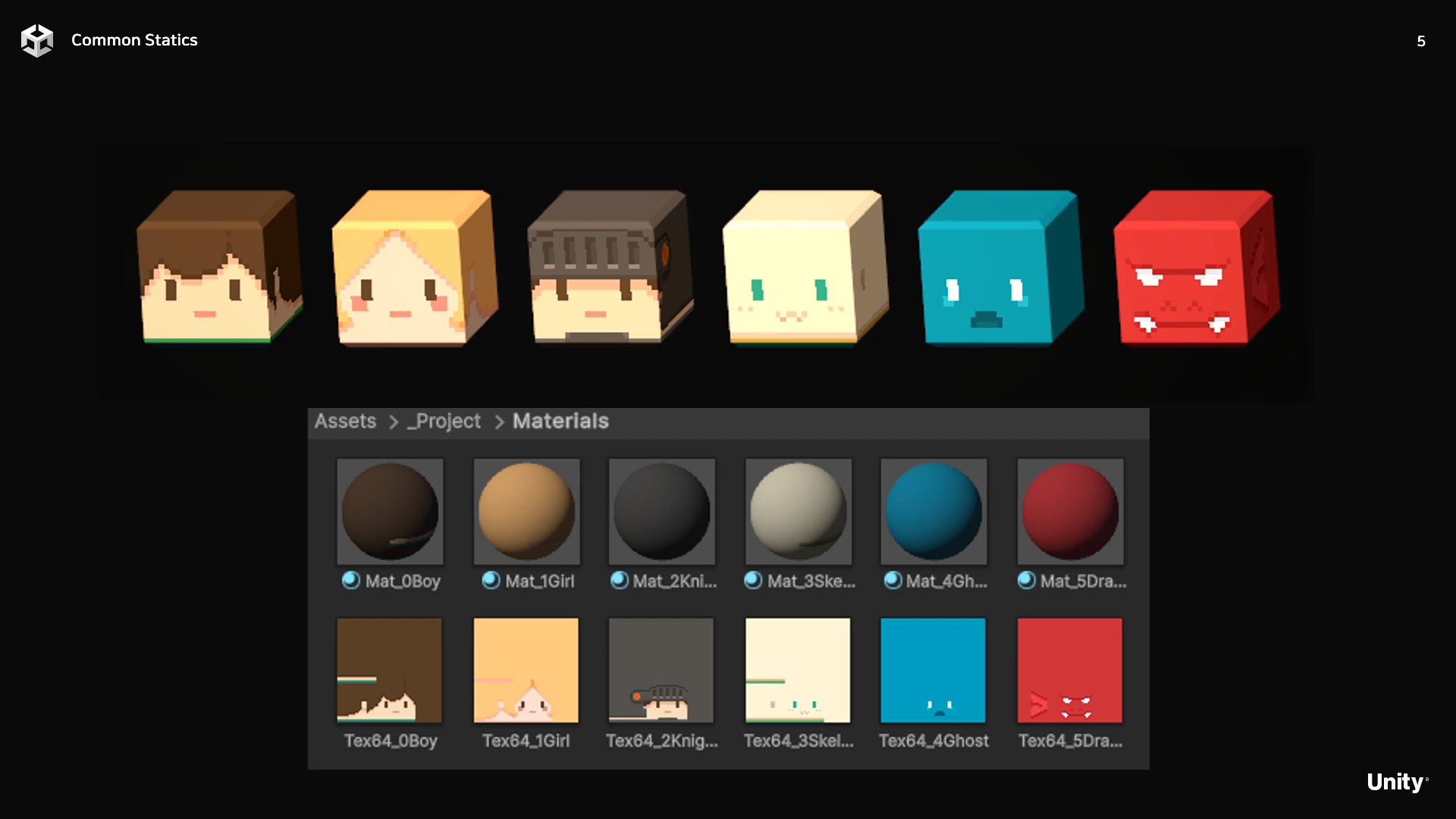Screen dimensions: 1456x819
Task: Select the red Mat_5Dra... material sphere
Action: click(x=1070, y=511)
